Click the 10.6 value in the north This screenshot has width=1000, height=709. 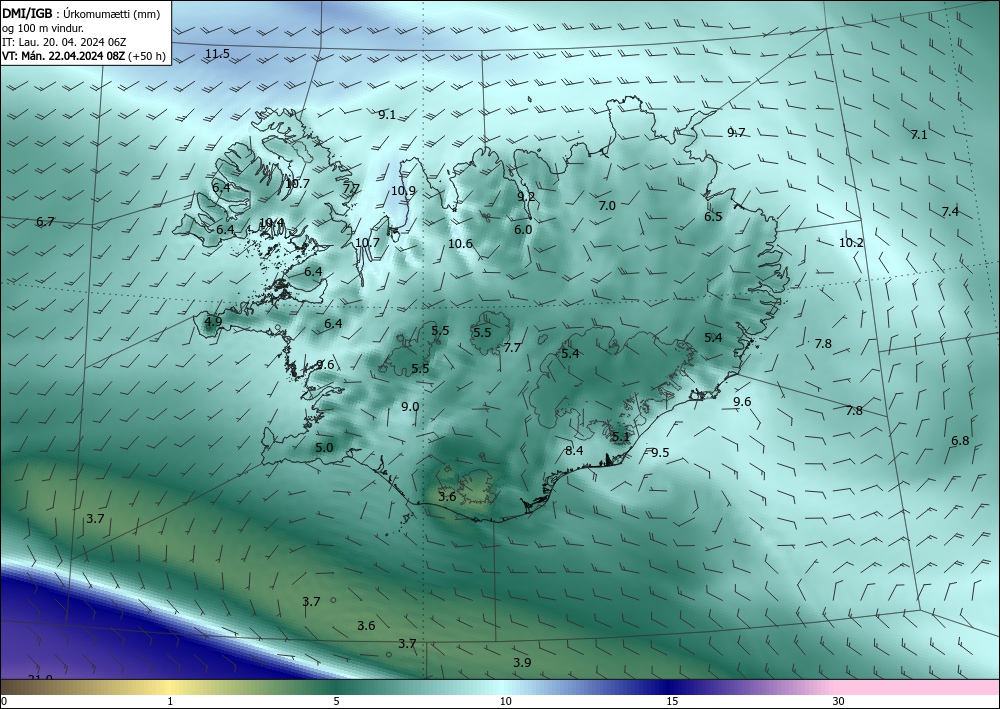click(x=460, y=244)
